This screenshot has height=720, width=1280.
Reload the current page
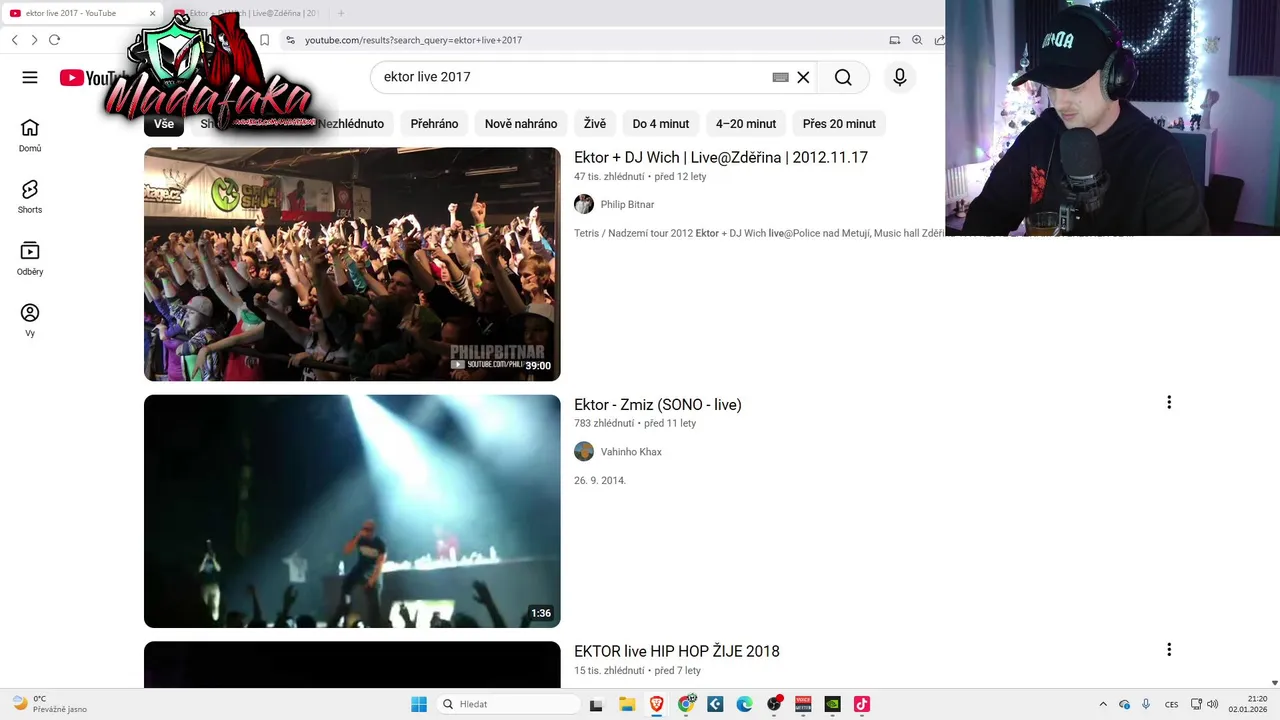point(55,40)
